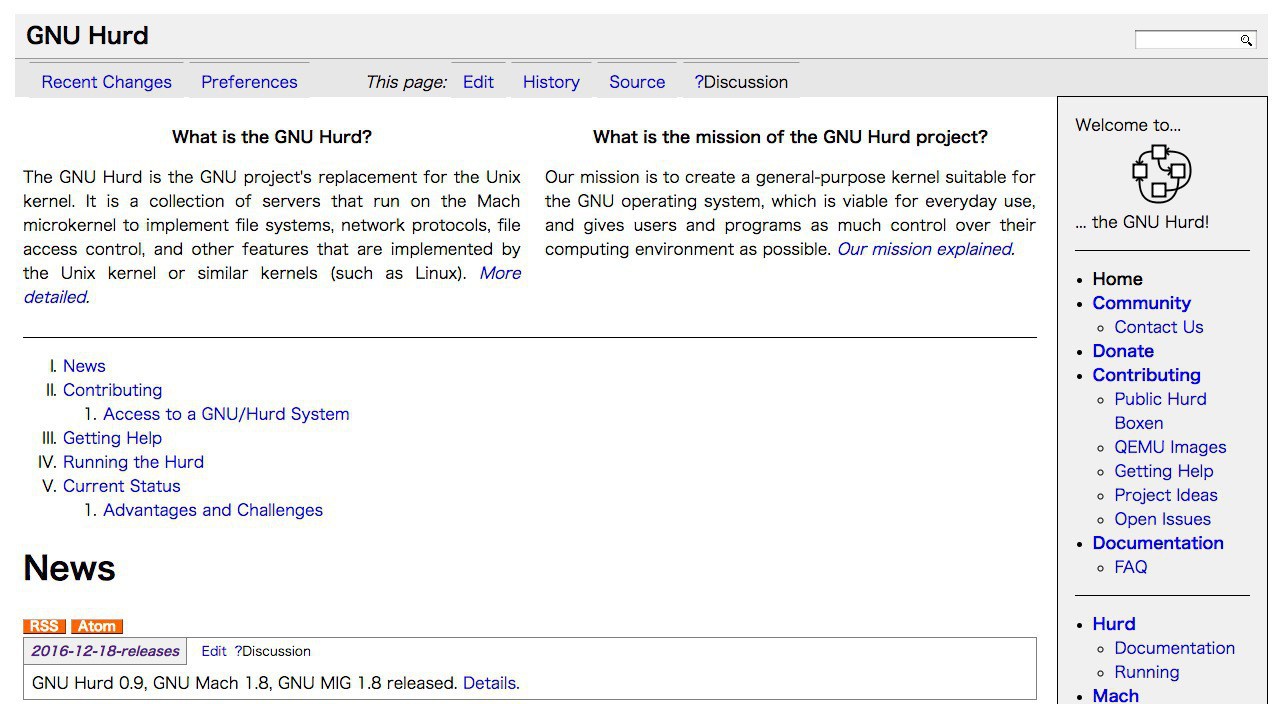Click Details link for Hurd 0.9 release
The height and width of the screenshot is (704, 1279).
tap(489, 684)
